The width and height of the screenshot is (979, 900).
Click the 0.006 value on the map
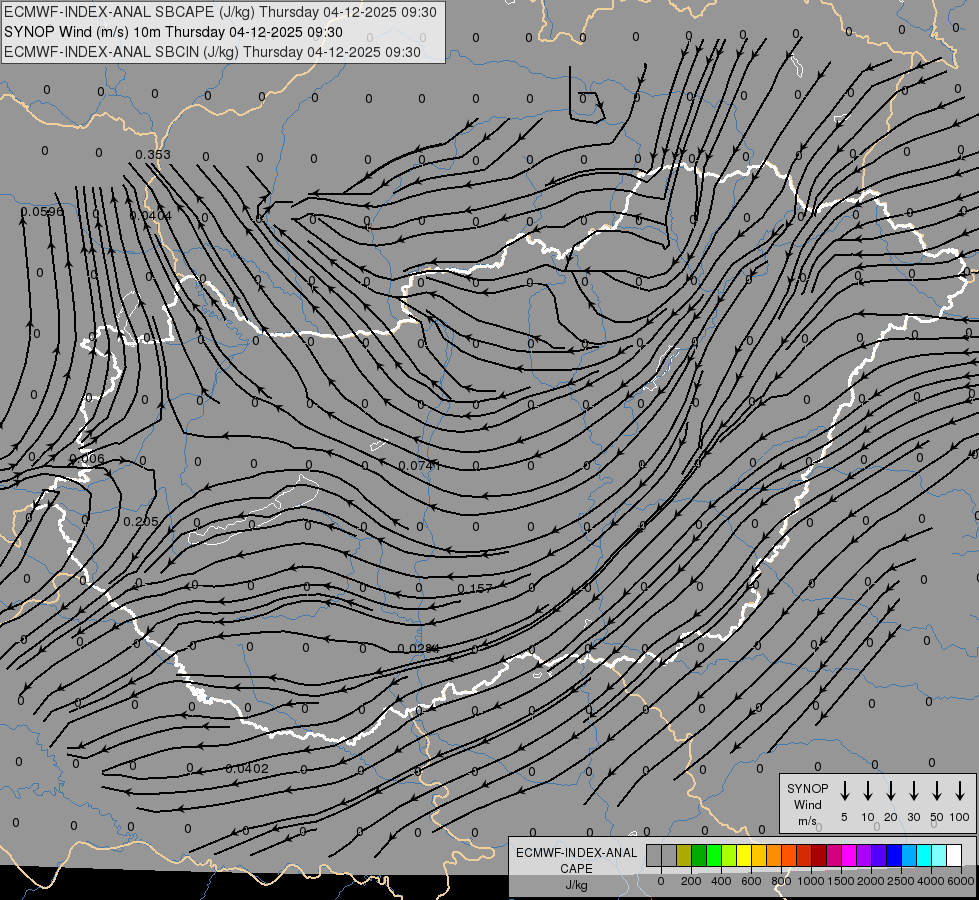pos(87,458)
